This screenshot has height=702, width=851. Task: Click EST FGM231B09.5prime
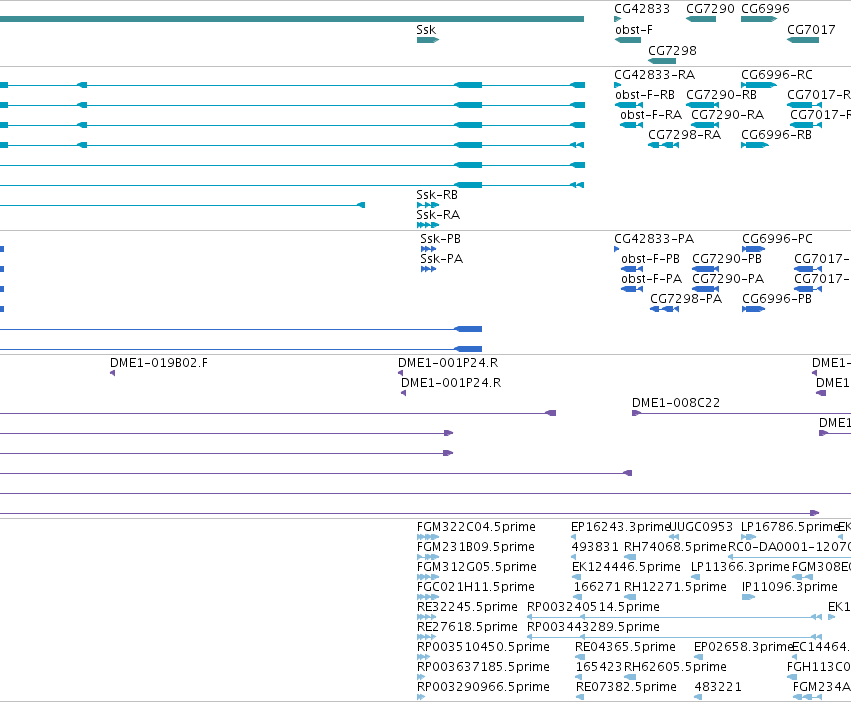(x=475, y=547)
